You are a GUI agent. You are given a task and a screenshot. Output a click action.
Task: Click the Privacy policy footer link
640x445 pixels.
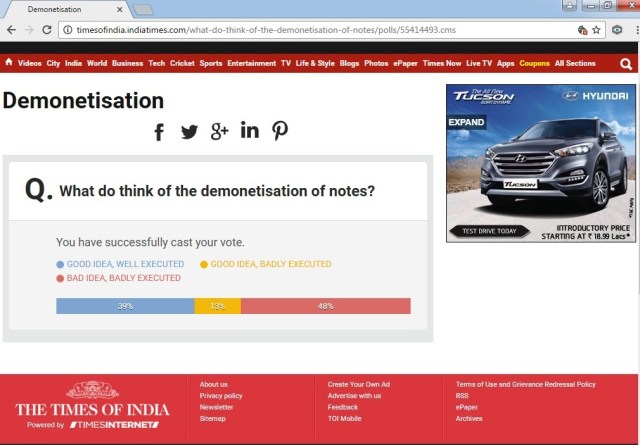tap(220, 396)
